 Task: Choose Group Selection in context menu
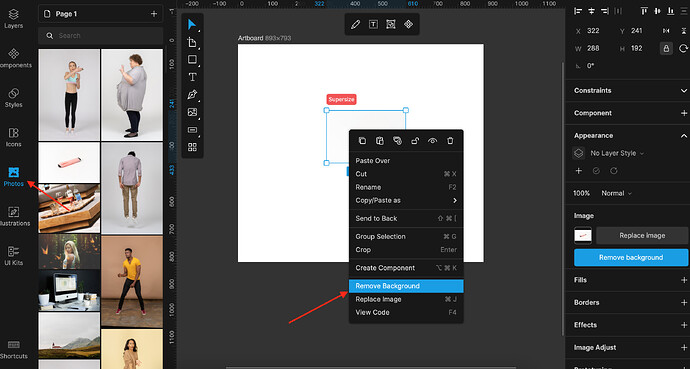click(406, 237)
